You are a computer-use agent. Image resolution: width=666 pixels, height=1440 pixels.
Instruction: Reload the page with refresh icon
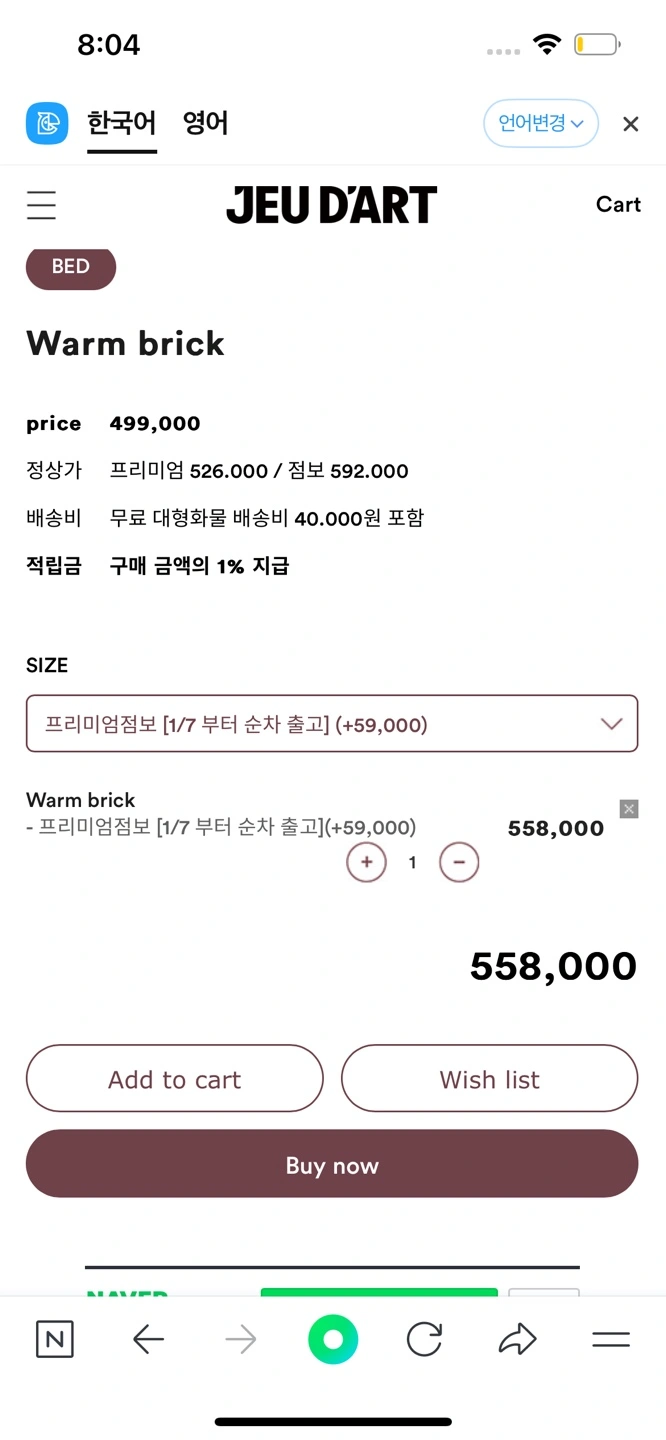point(424,1339)
